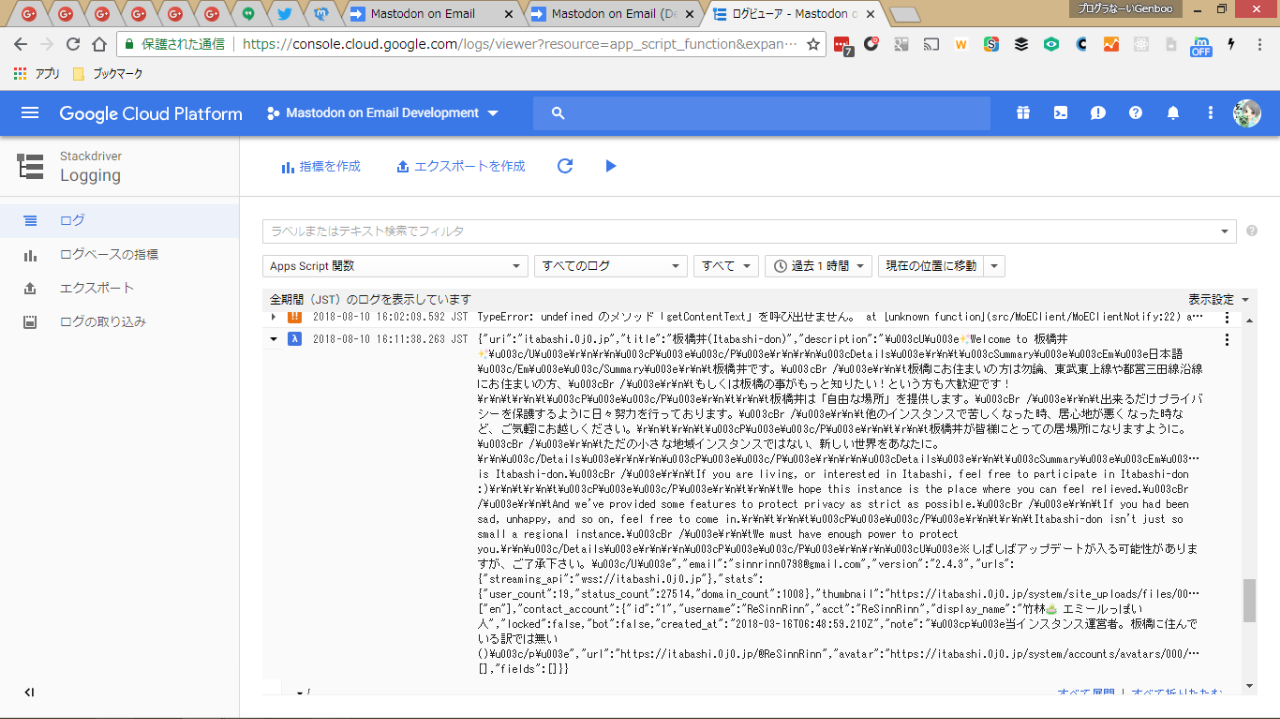1280x719 pixels.
Task: Focus the log filter text field
Action: point(740,231)
